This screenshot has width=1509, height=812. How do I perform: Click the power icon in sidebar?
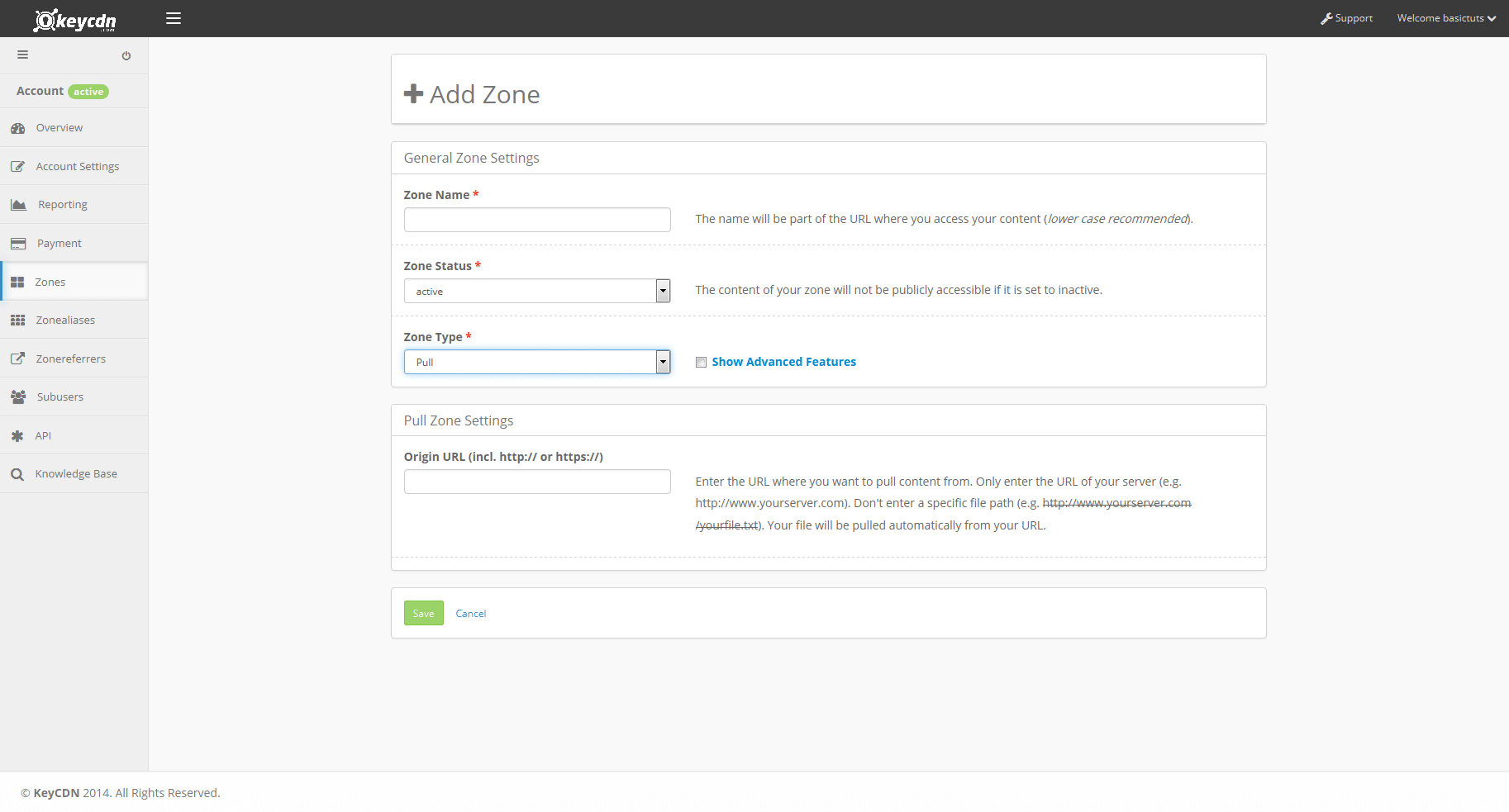(x=126, y=56)
